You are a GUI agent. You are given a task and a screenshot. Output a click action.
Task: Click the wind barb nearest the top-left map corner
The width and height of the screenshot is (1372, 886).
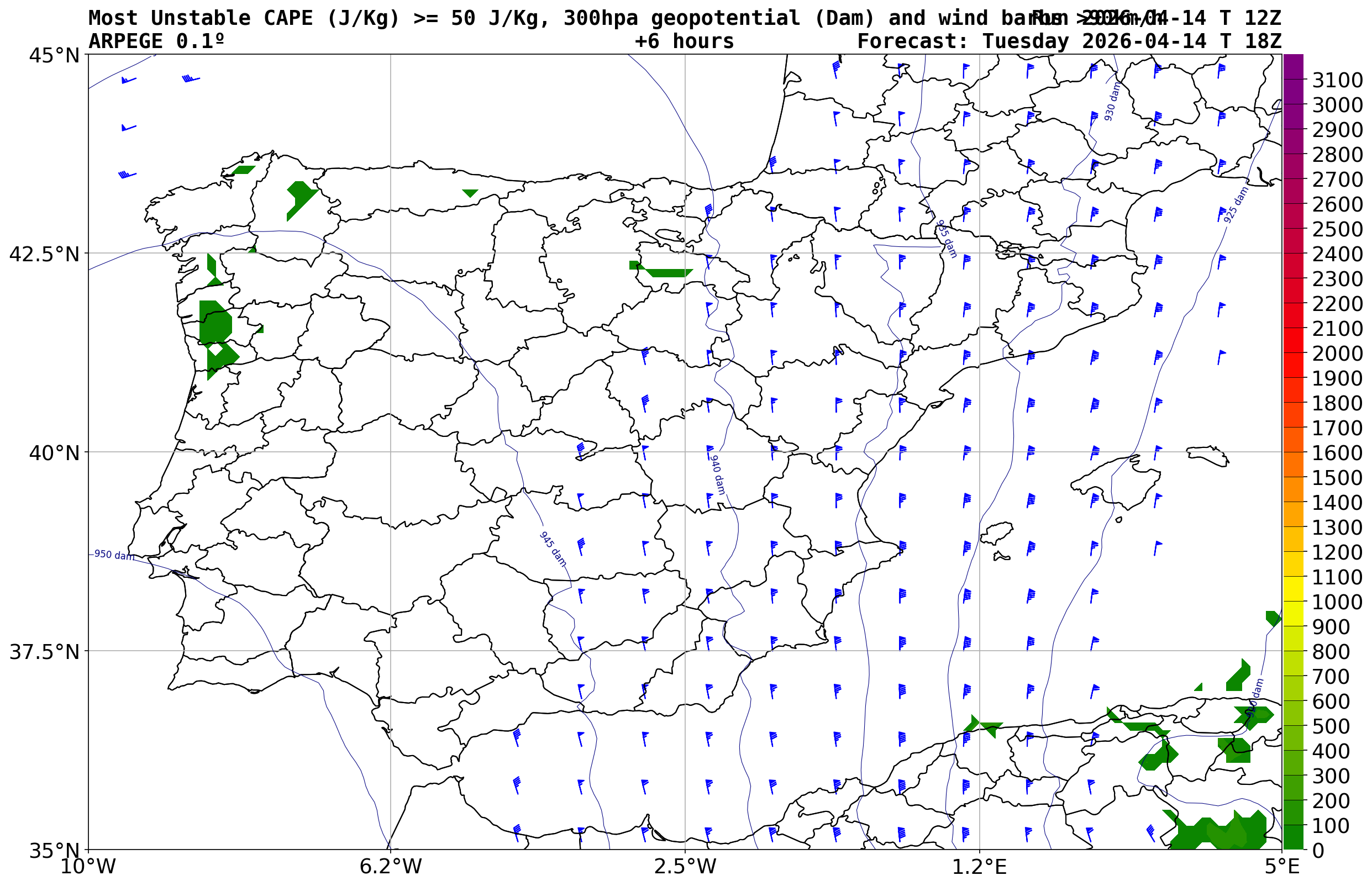(128, 81)
